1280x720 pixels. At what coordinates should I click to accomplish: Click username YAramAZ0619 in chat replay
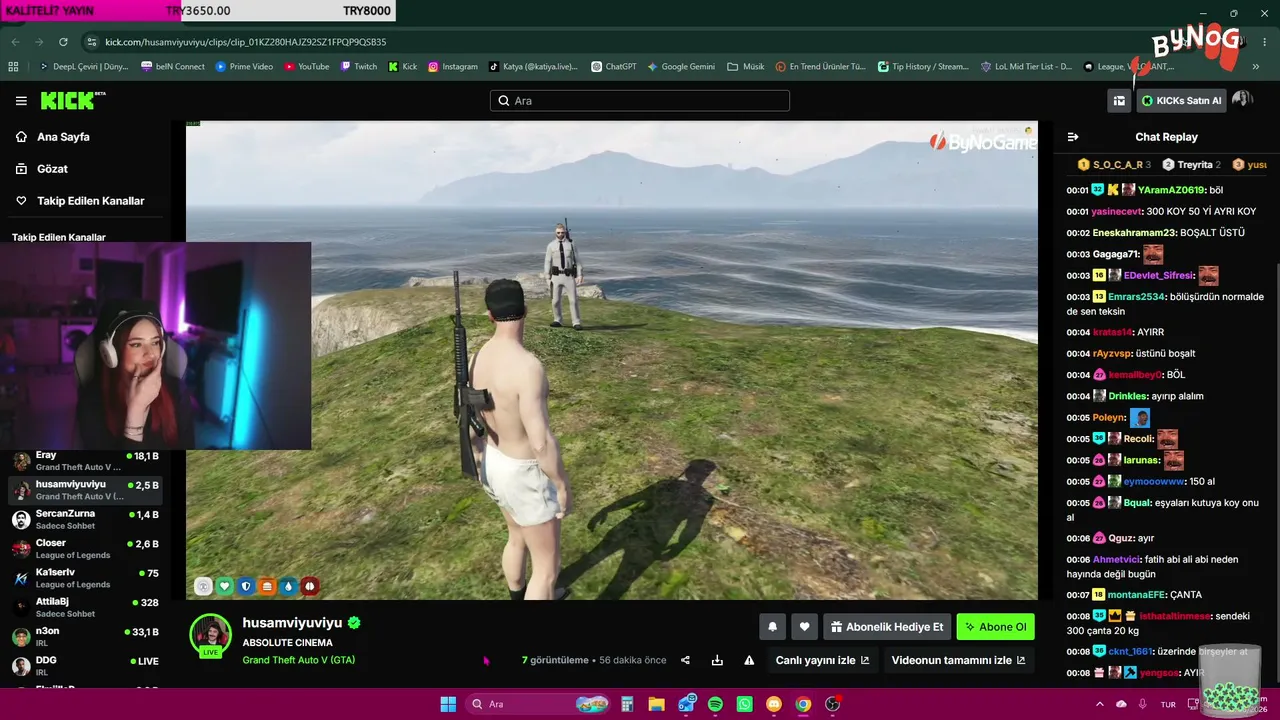pyautogui.click(x=1171, y=190)
